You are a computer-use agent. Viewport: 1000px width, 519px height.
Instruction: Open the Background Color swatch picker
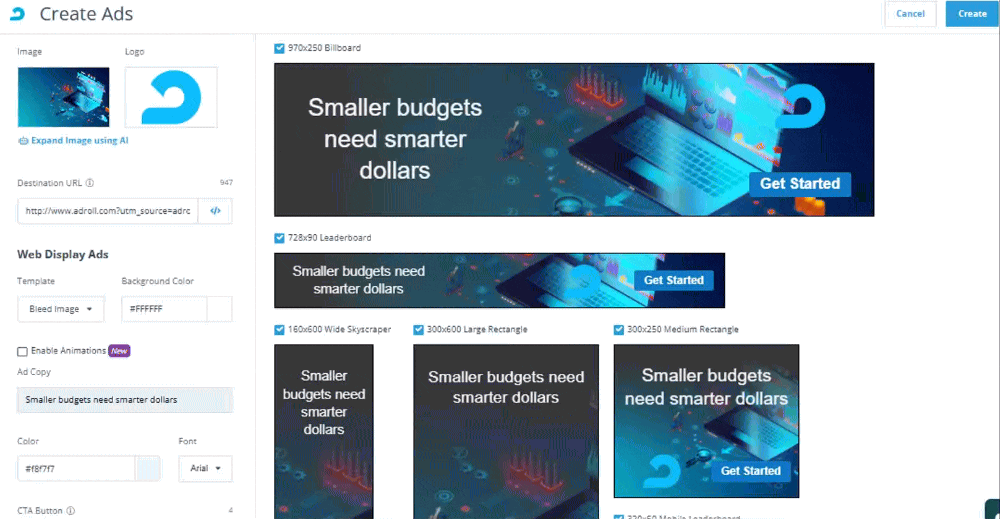click(x=219, y=309)
